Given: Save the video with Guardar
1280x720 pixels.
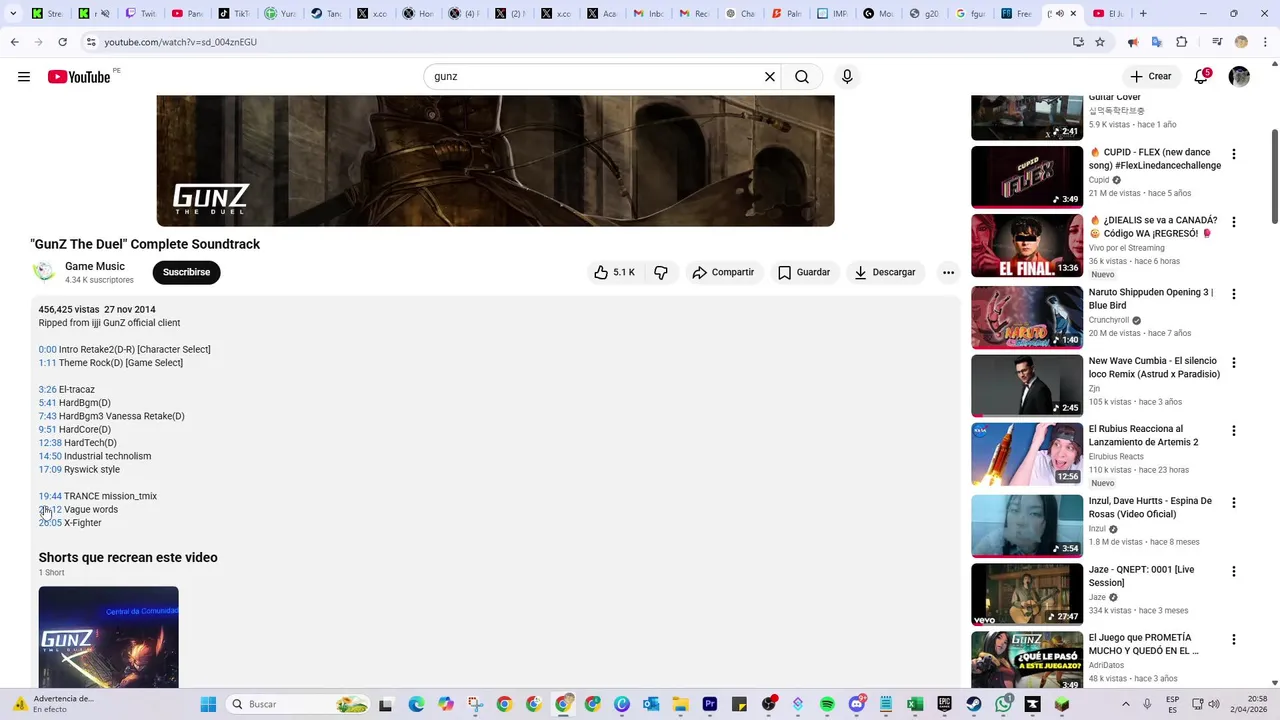Looking at the screenshot, I should pyautogui.click(x=804, y=272).
